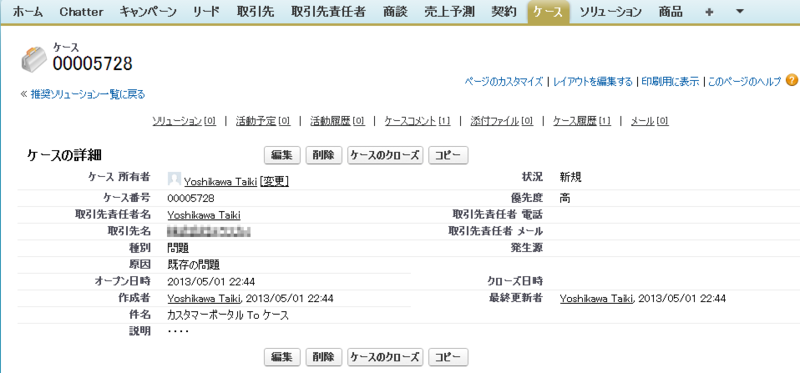Jump to メール [0] related list
Viewport: 800px width, 373px height.
point(649,121)
